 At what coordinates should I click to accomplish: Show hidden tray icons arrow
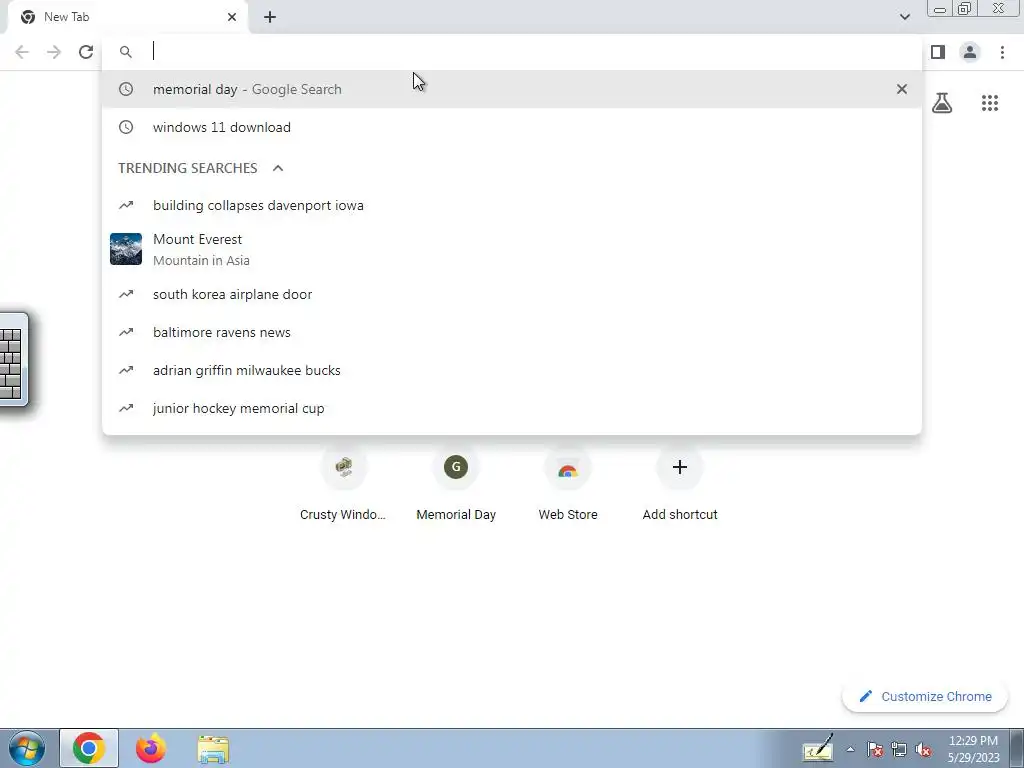tap(850, 750)
